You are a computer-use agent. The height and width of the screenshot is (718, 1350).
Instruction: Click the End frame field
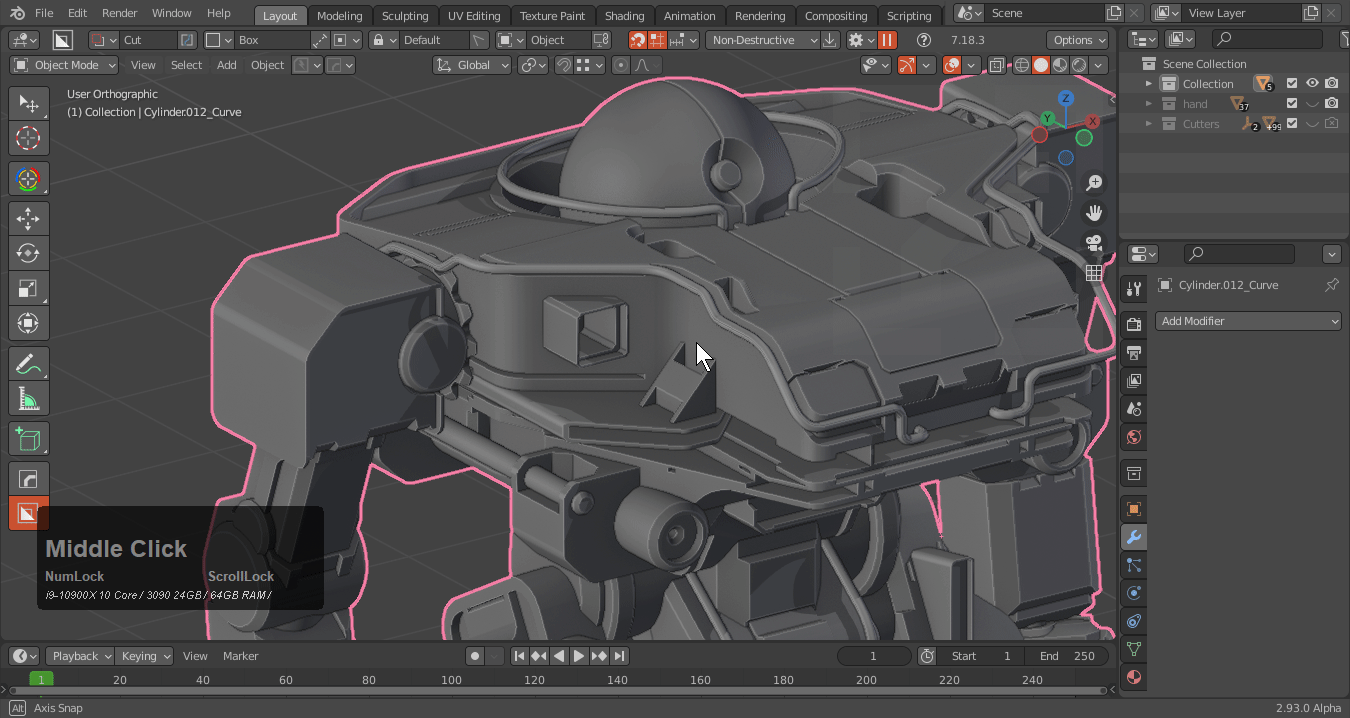click(x=1066, y=656)
